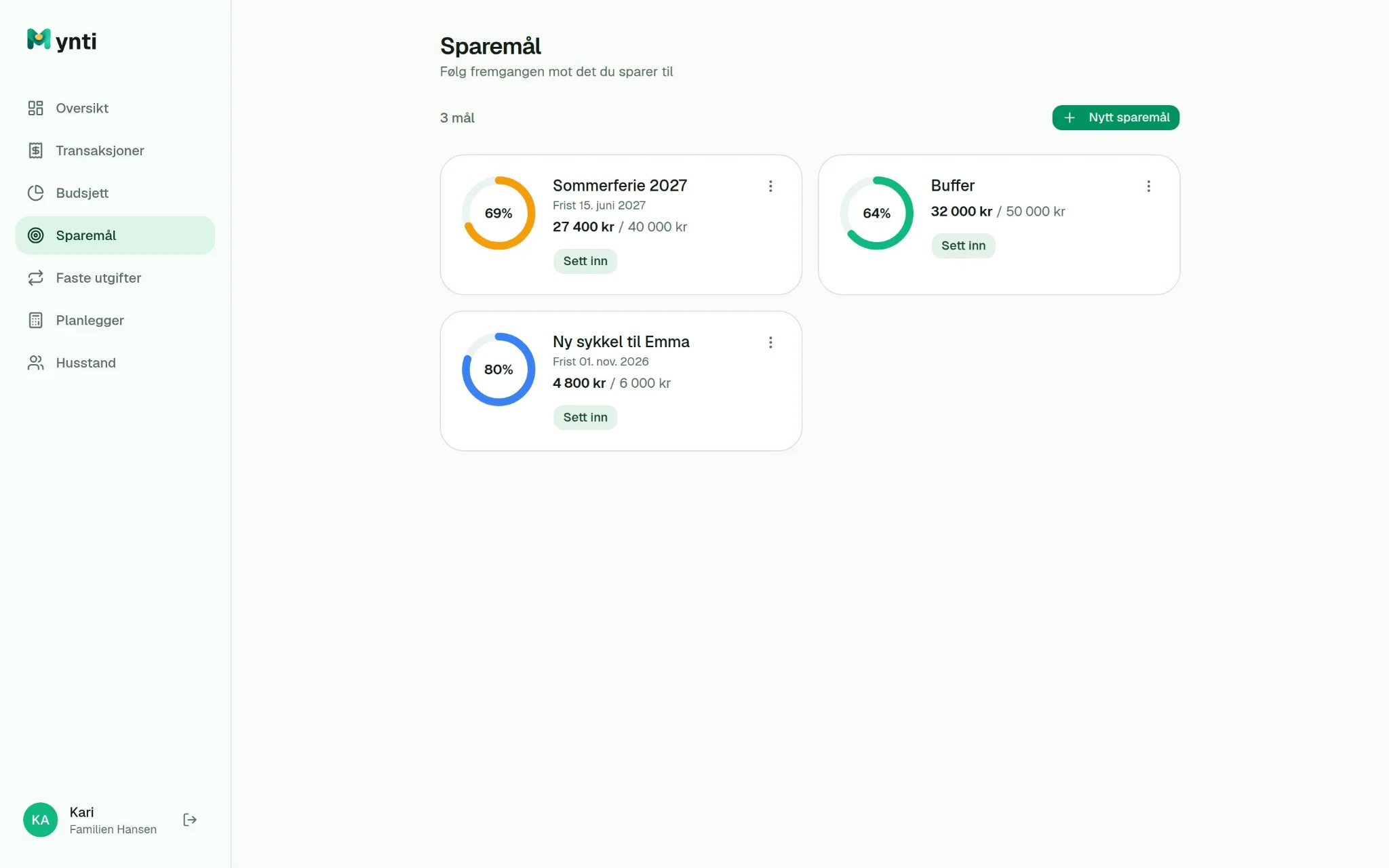Viewport: 1389px width, 868px height.
Task: Click the Frist 15. juni 2027 text
Action: pos(599,205)
